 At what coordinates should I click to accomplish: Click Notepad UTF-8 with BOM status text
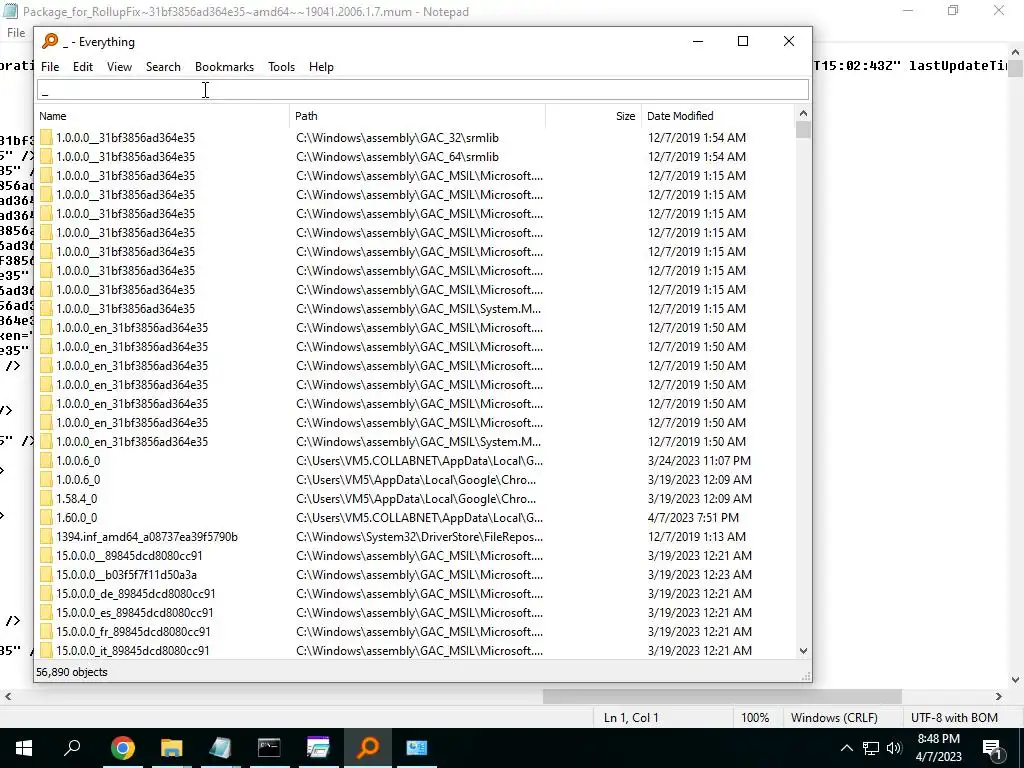point(954,718)
